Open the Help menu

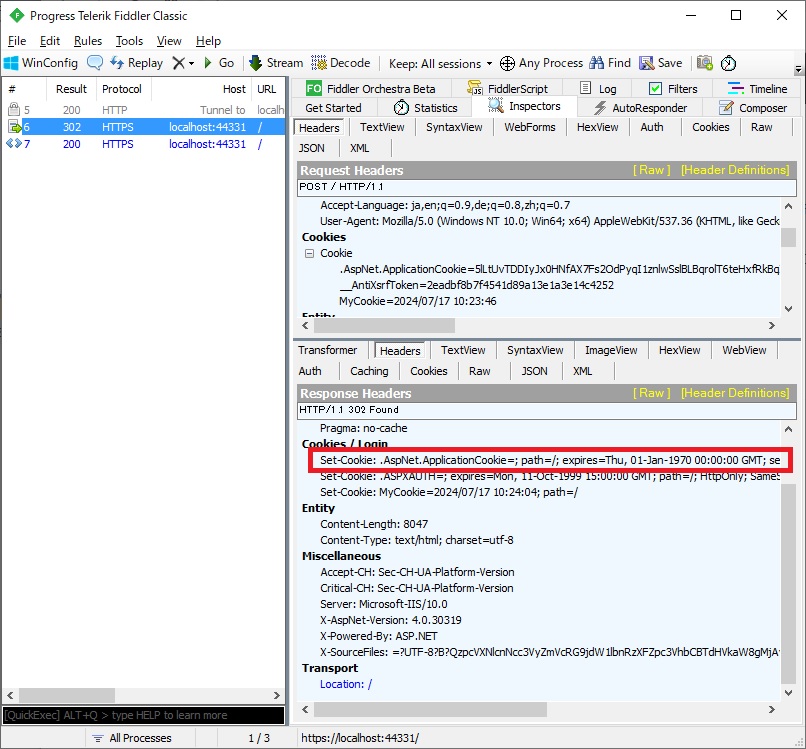coord(208,41)
